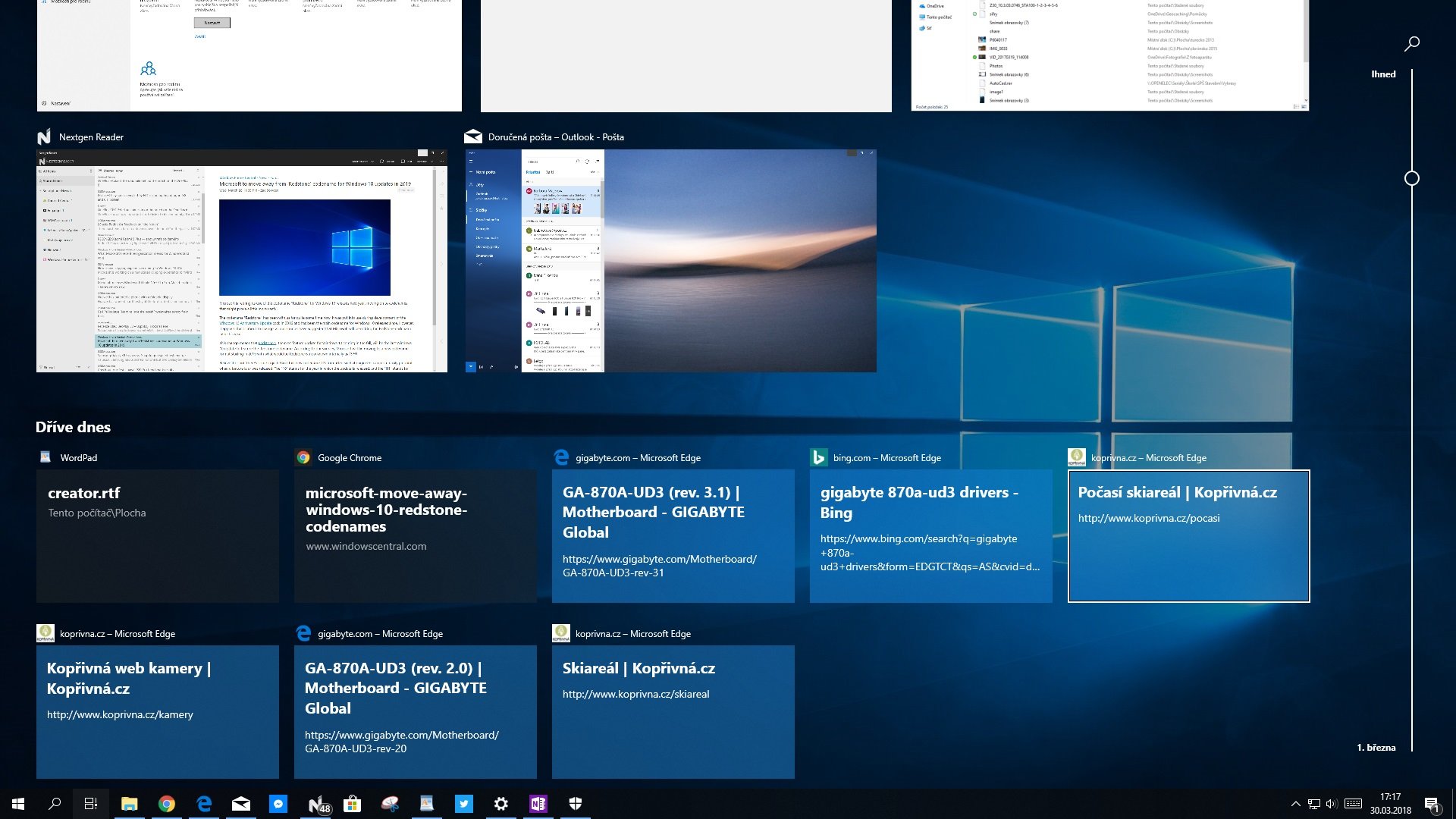Image resolution: width=1456 pixels, height=819 pixels.
Task: Open the clock showing 17:17
Action: [1390, 804]
